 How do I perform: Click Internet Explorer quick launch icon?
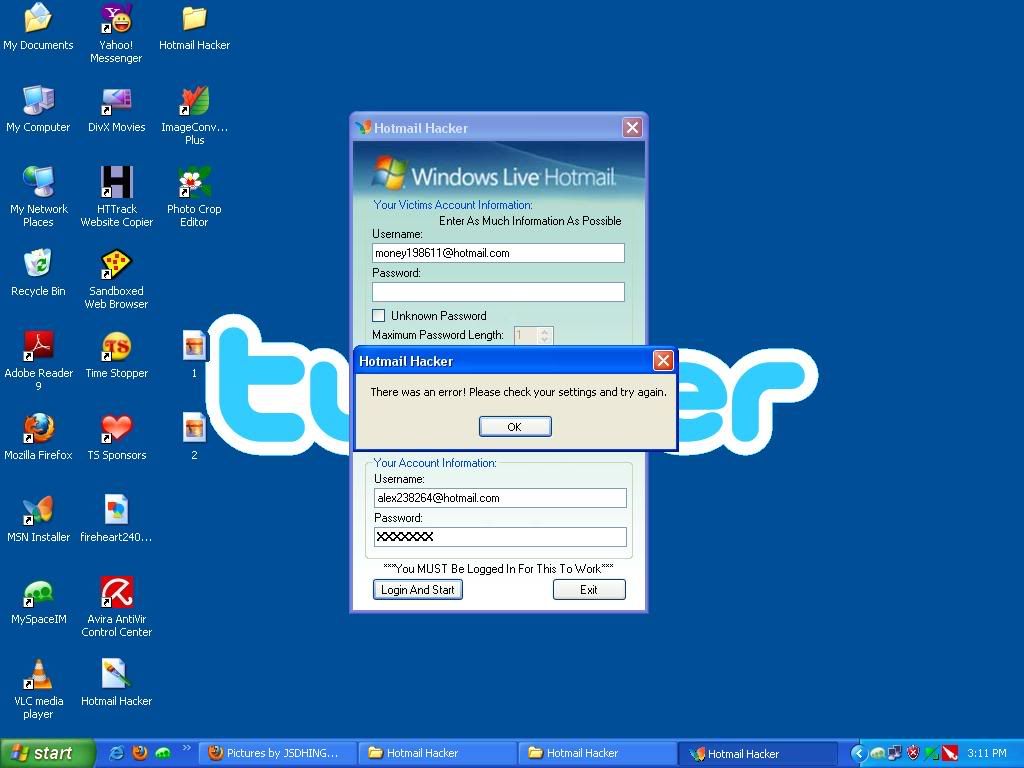click(117, 753)
